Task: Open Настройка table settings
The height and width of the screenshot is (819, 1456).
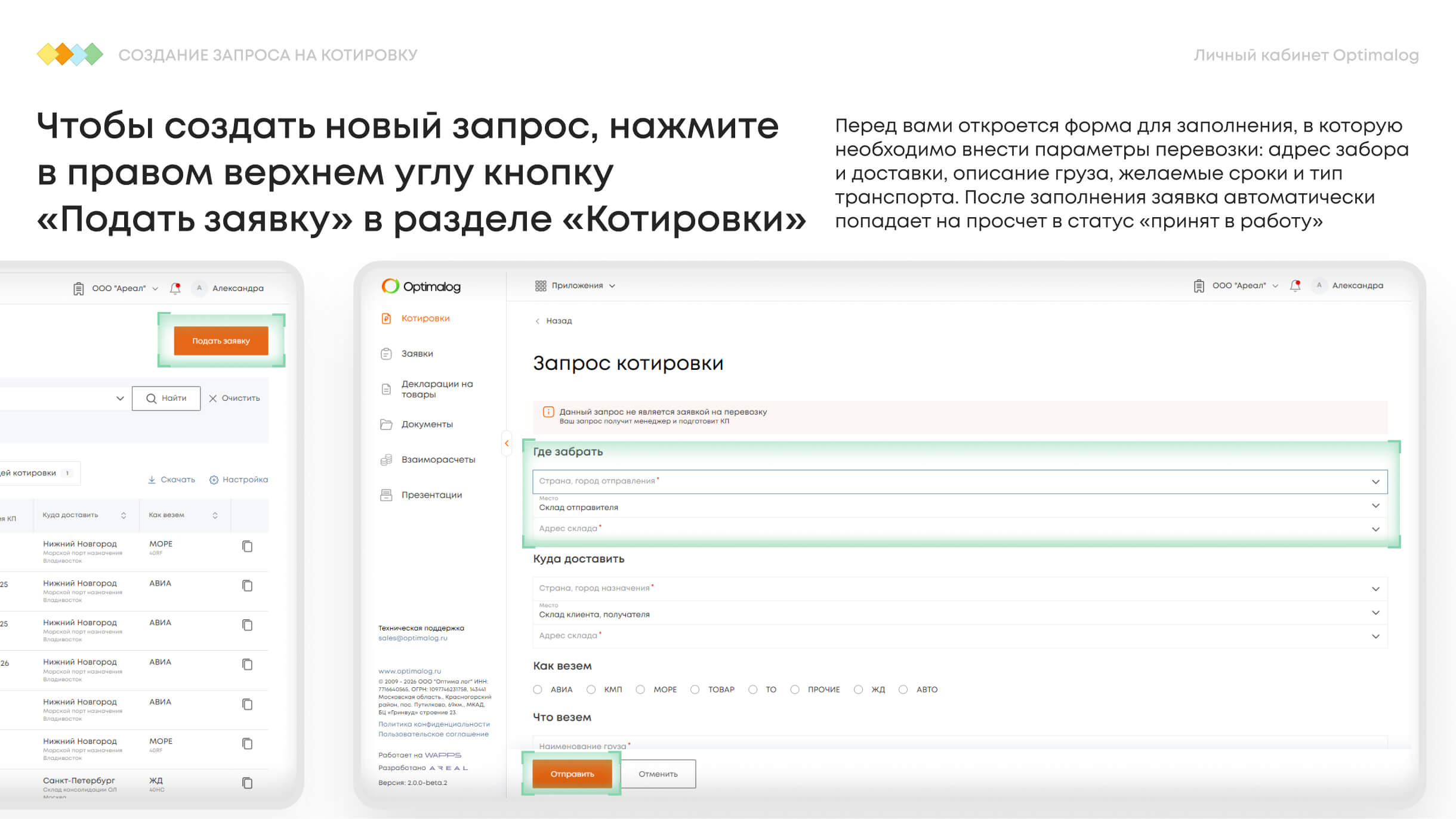Action: click(x=238, y=480)
